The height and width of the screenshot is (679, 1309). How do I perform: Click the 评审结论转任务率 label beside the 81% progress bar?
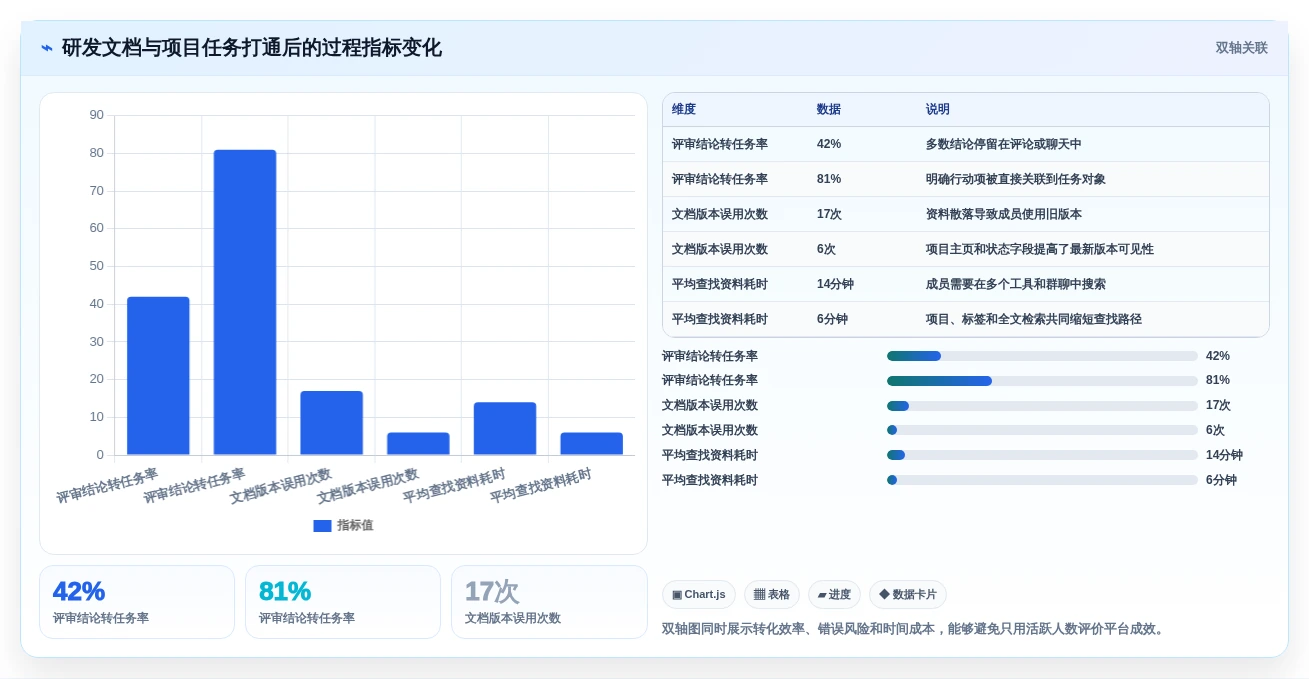pyautogui.click(x=710, y=380)
